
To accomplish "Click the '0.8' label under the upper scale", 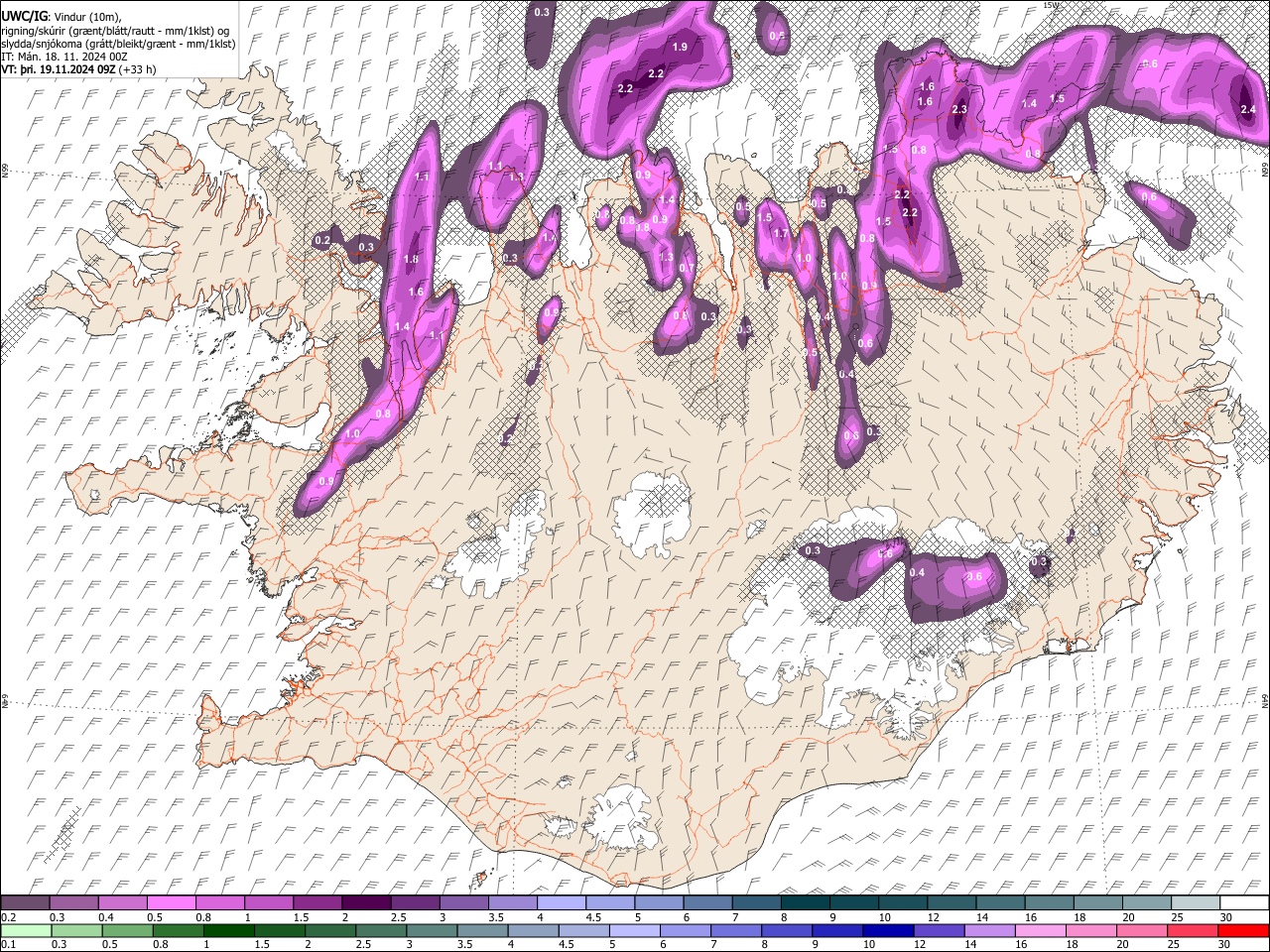I will (203, 917).
